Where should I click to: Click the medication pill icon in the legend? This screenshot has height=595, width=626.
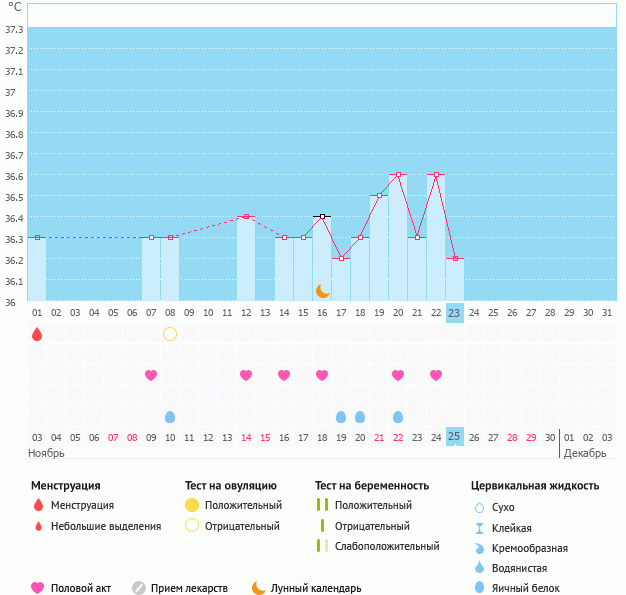pos(139,588)
